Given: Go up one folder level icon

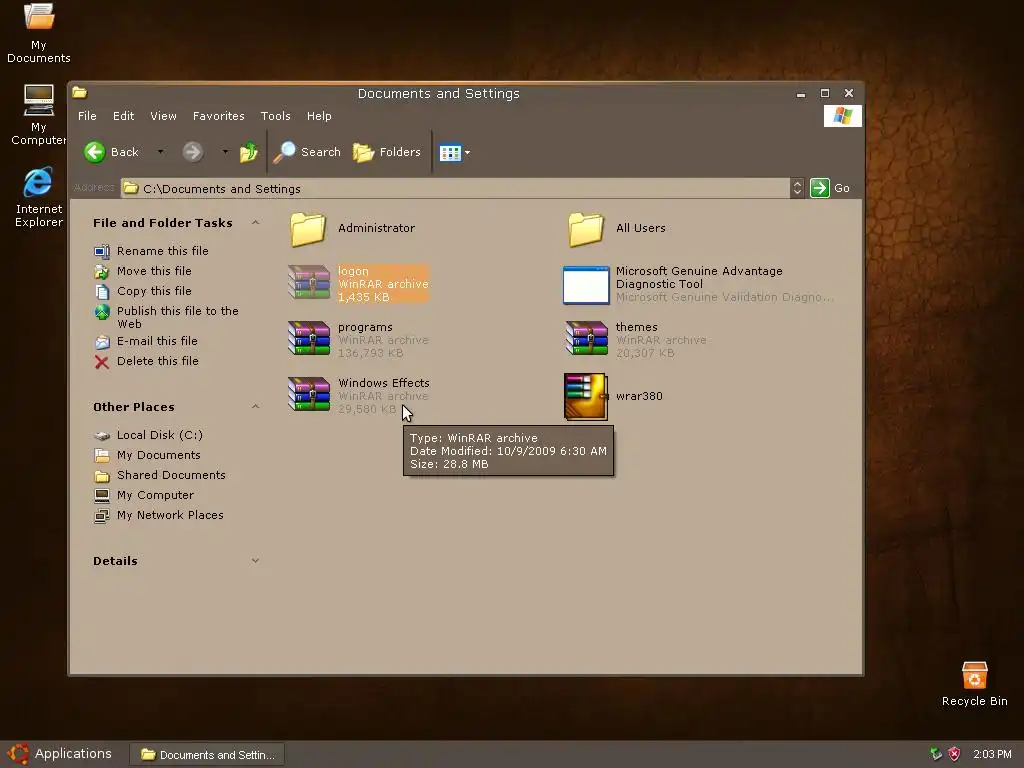Looking at the screenshot, I should (x=248, y=152).
